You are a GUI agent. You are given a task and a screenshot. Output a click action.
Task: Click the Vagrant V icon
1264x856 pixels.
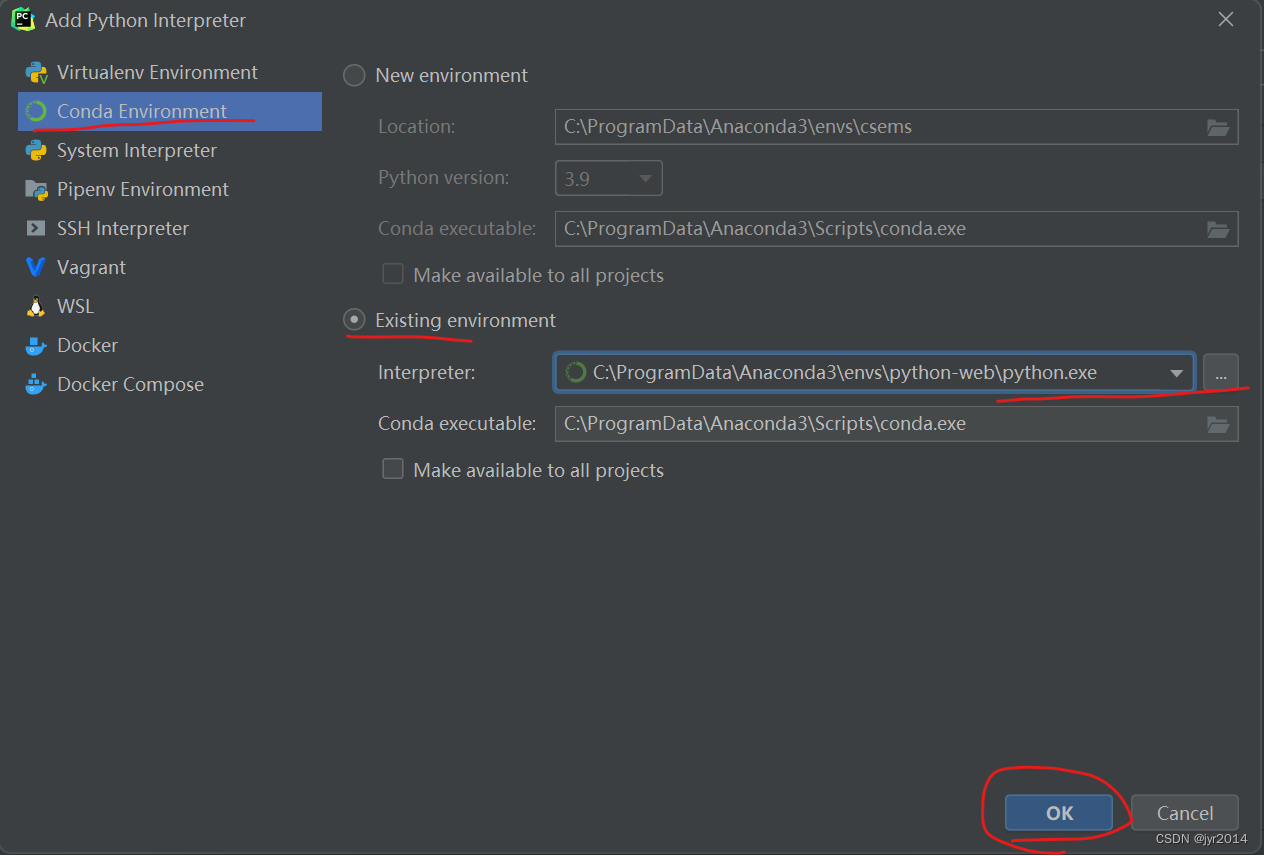click(37, 268)
